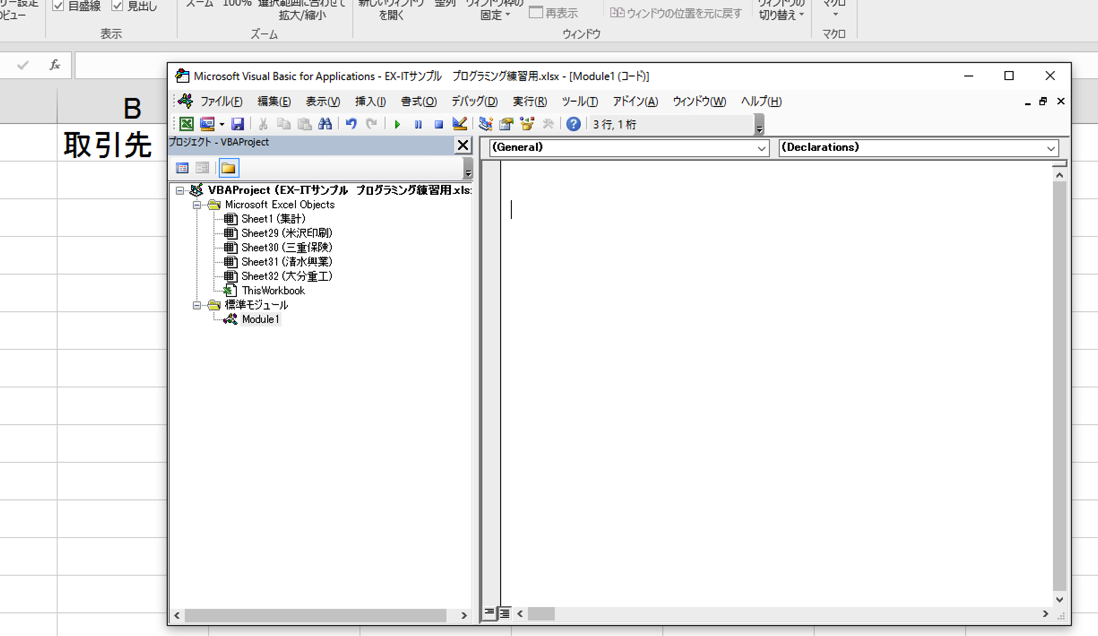
Task: Click the VBA application icon in the menu bar
Action: tap(186, 101)
